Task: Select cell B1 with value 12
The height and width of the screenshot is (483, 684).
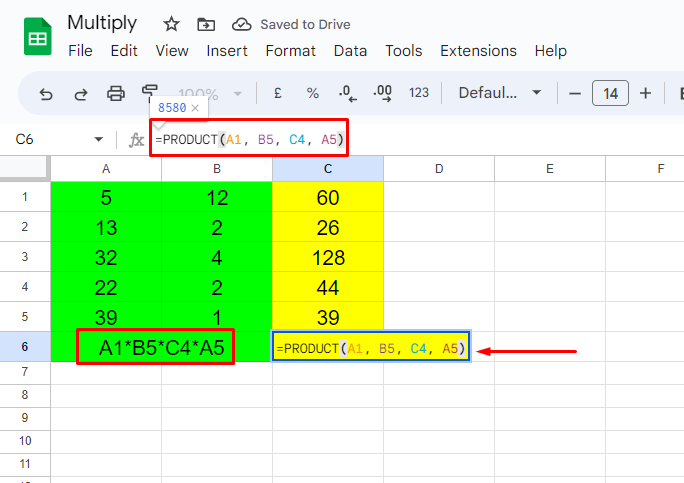Action: click(x=217, y=197)
